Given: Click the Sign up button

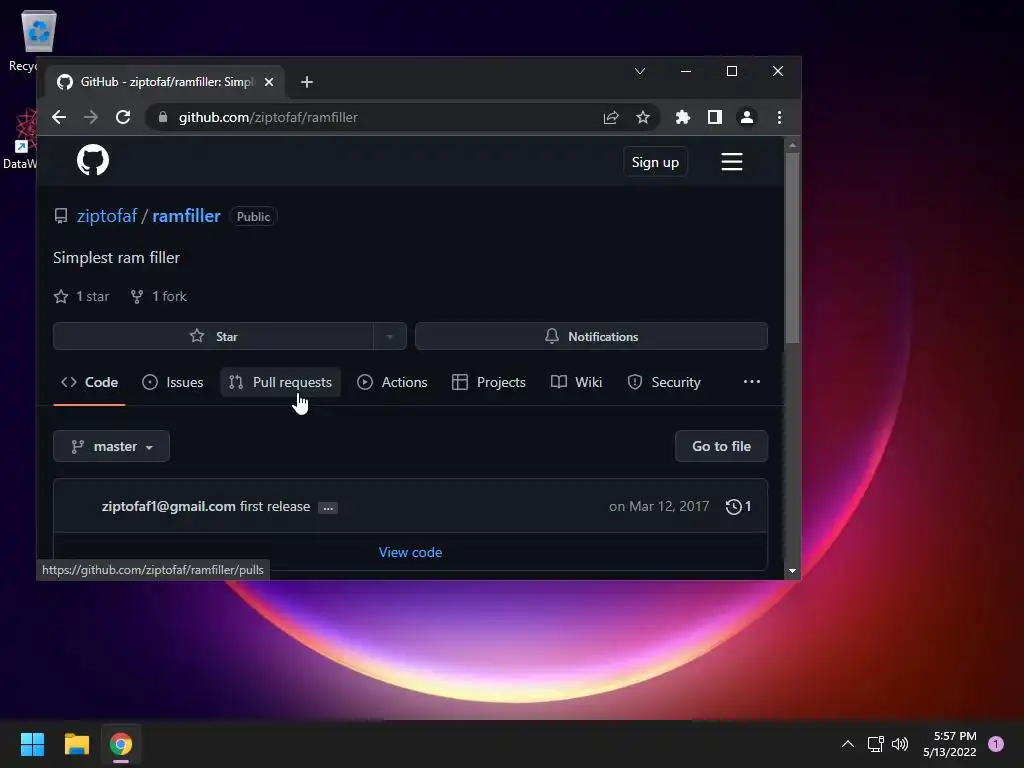Looking at the screenshot, I should click(x=655, y=163).
